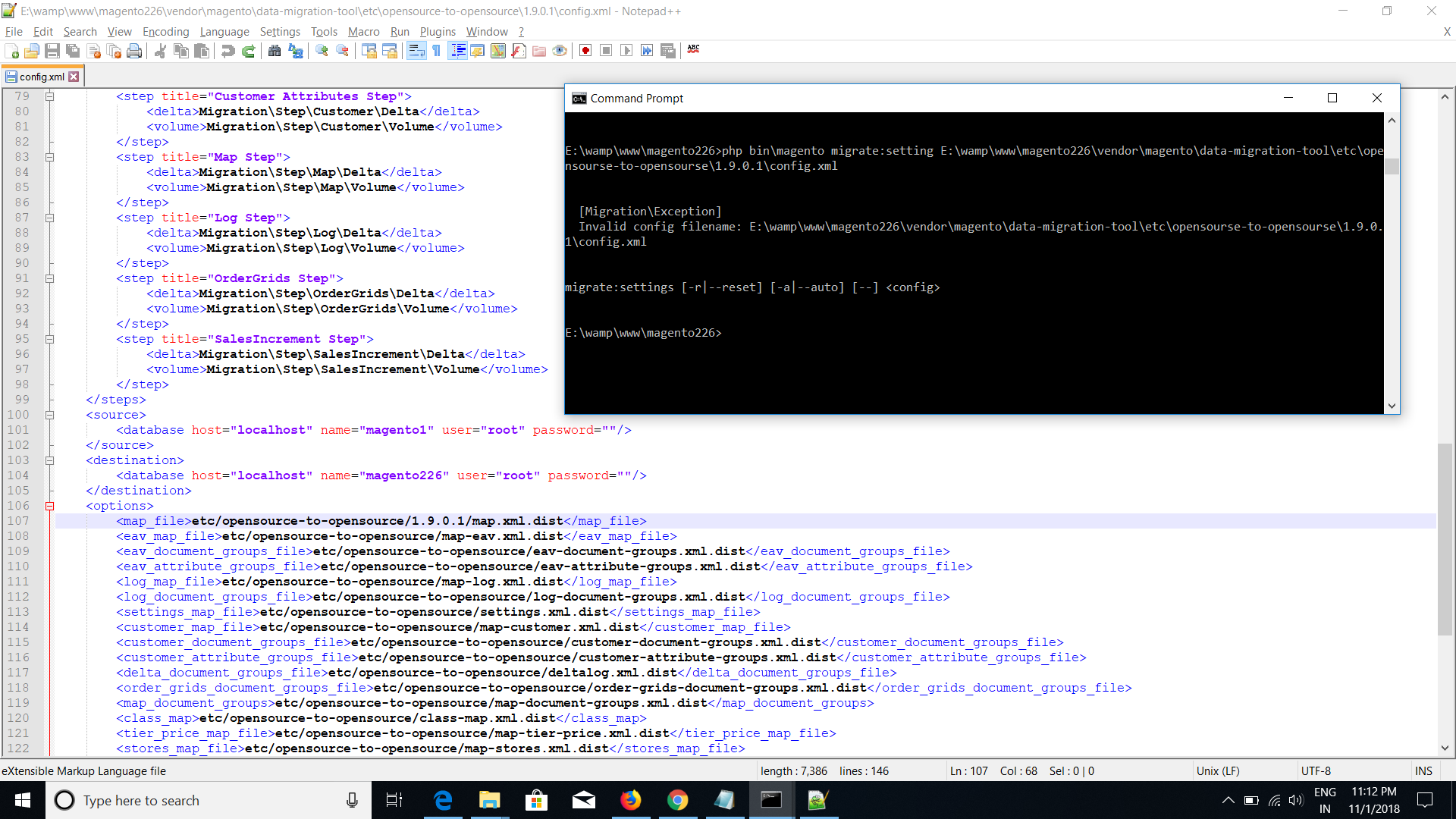This screenshot has height=819, width=1456.
Task: Open Find with the binoculars icon
Action: [275, 51]
